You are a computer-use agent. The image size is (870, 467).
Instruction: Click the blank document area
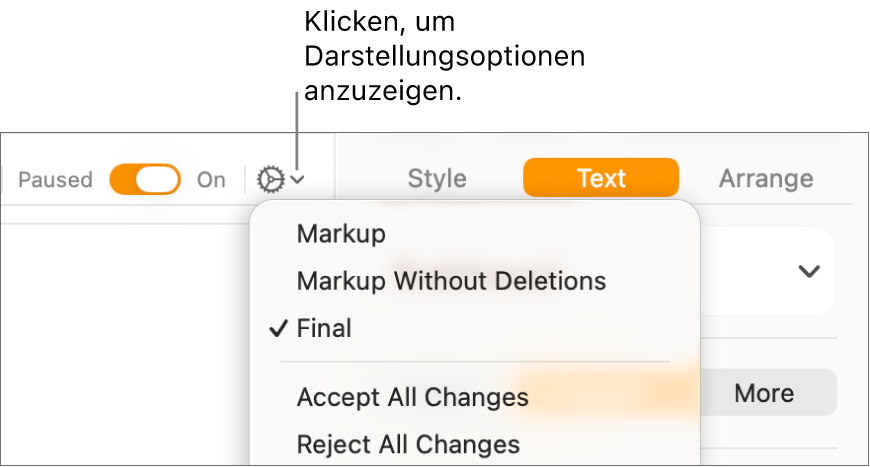coord(120,340)
